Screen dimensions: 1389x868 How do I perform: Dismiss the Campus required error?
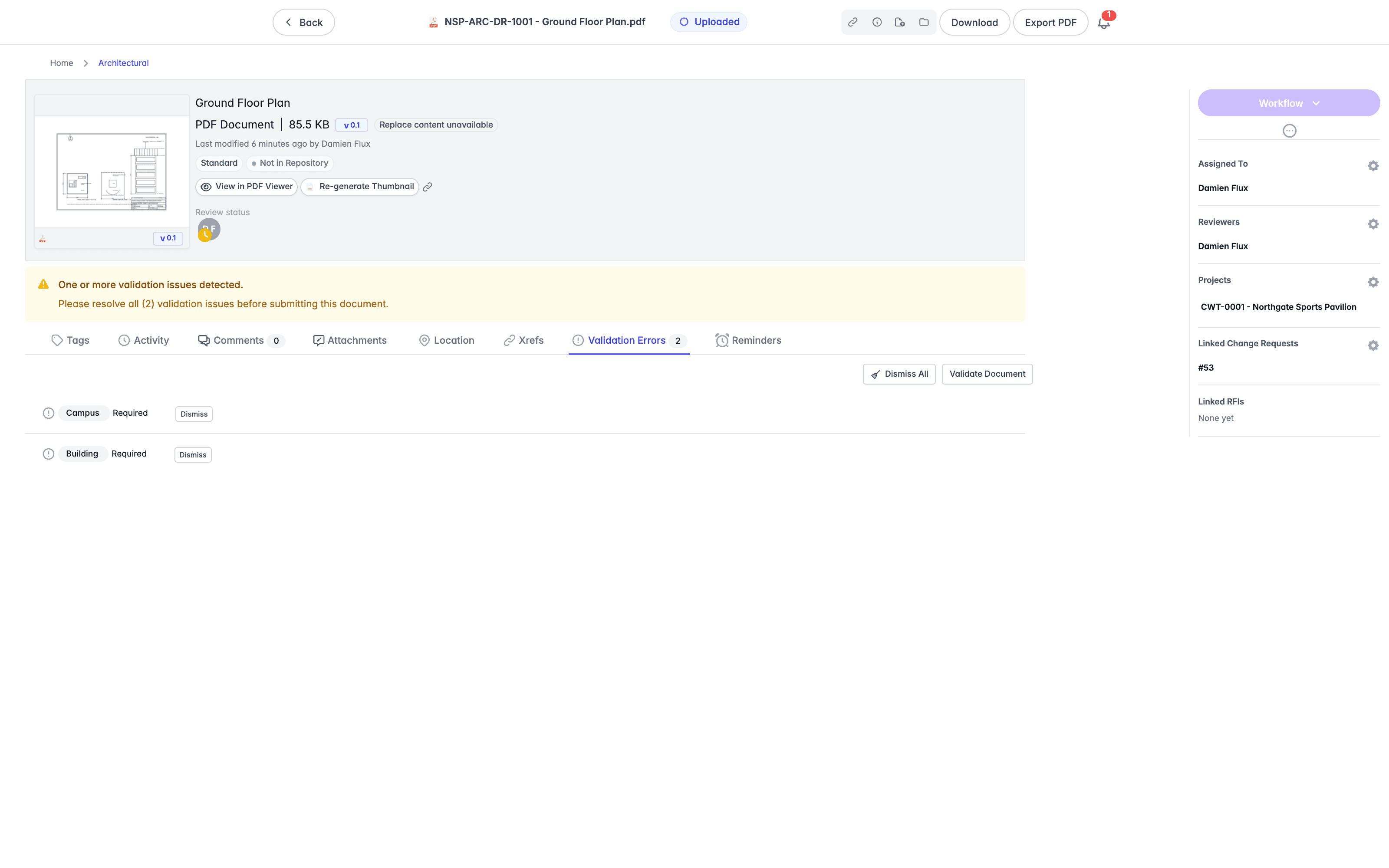194,414
